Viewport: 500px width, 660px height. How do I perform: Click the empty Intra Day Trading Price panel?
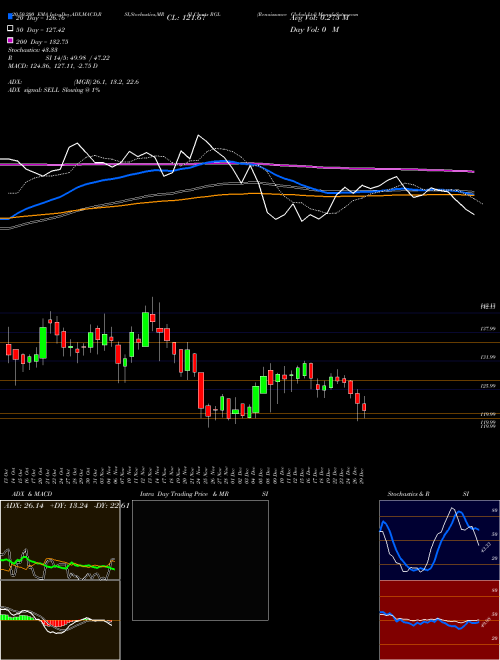(200, 560)
